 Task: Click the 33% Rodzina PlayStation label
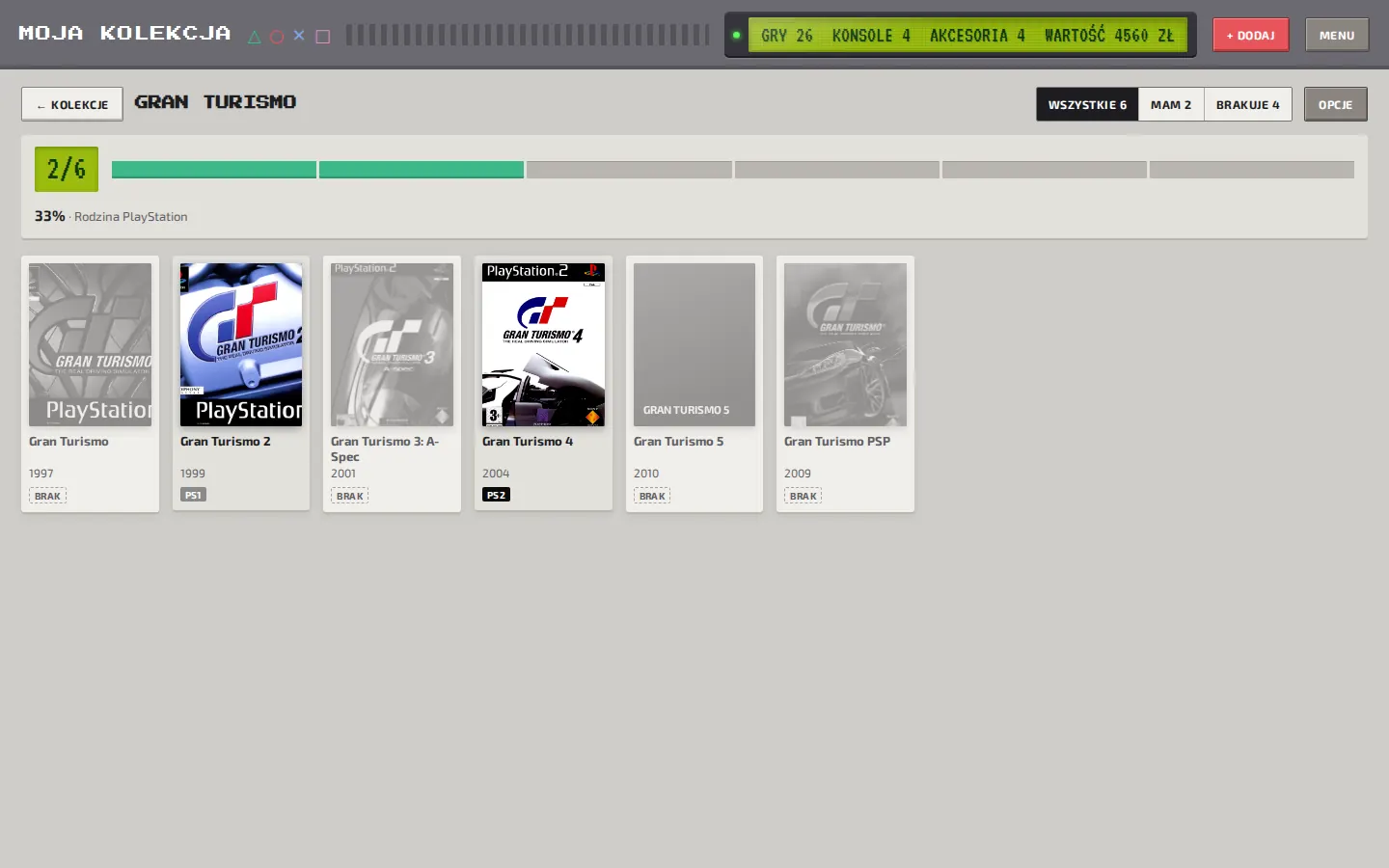pyautogui.click(x=111, y=216)
